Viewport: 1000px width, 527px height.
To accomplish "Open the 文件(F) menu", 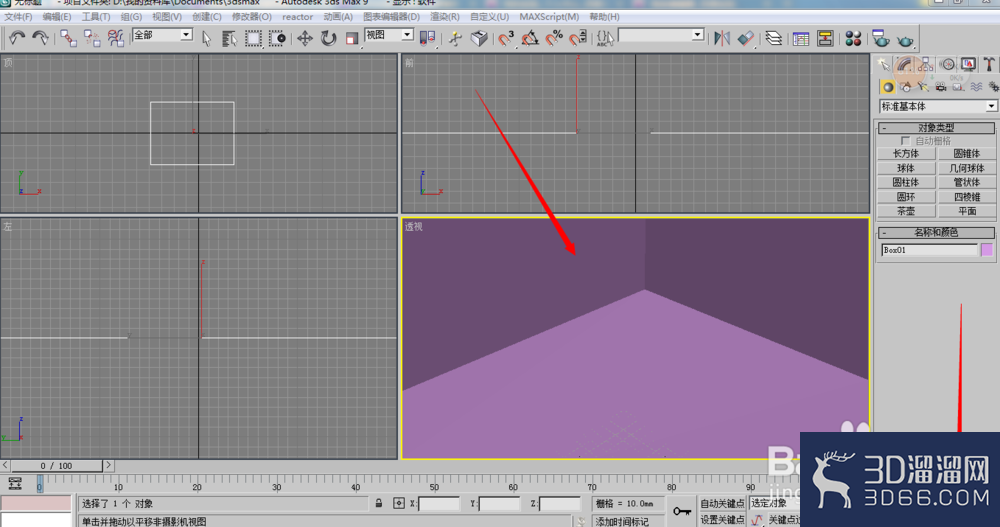I will click(18, 17).
